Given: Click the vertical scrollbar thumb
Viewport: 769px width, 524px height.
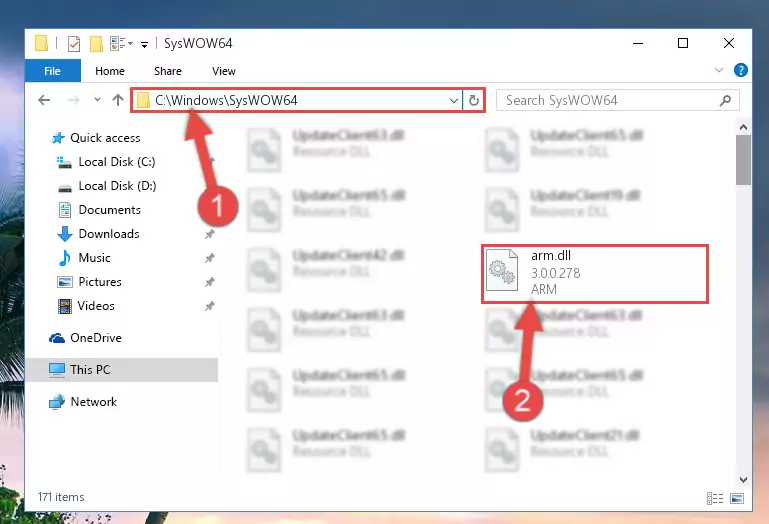Looking at the screenshot, I should coord(743,160).
